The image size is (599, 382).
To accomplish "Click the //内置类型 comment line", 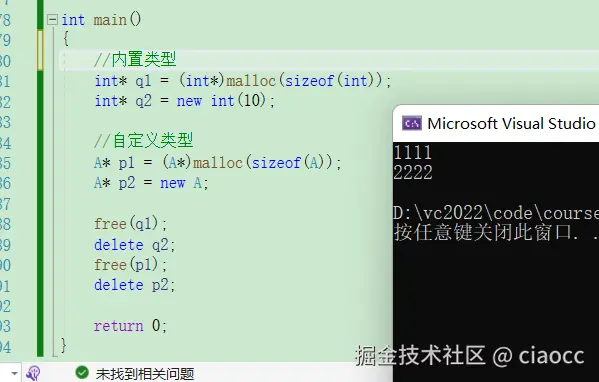I will click(135, 60).
